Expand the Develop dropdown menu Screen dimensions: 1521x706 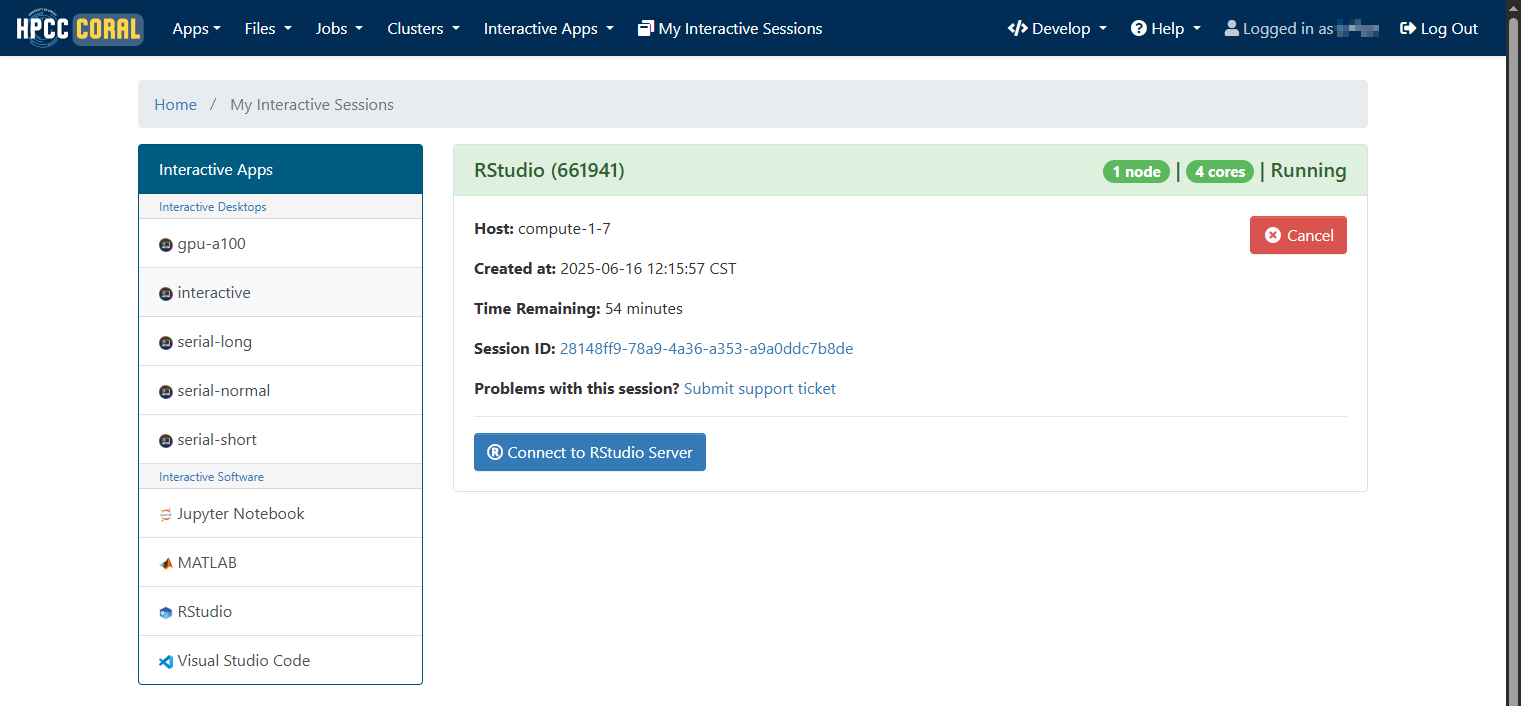(1058, 29)
